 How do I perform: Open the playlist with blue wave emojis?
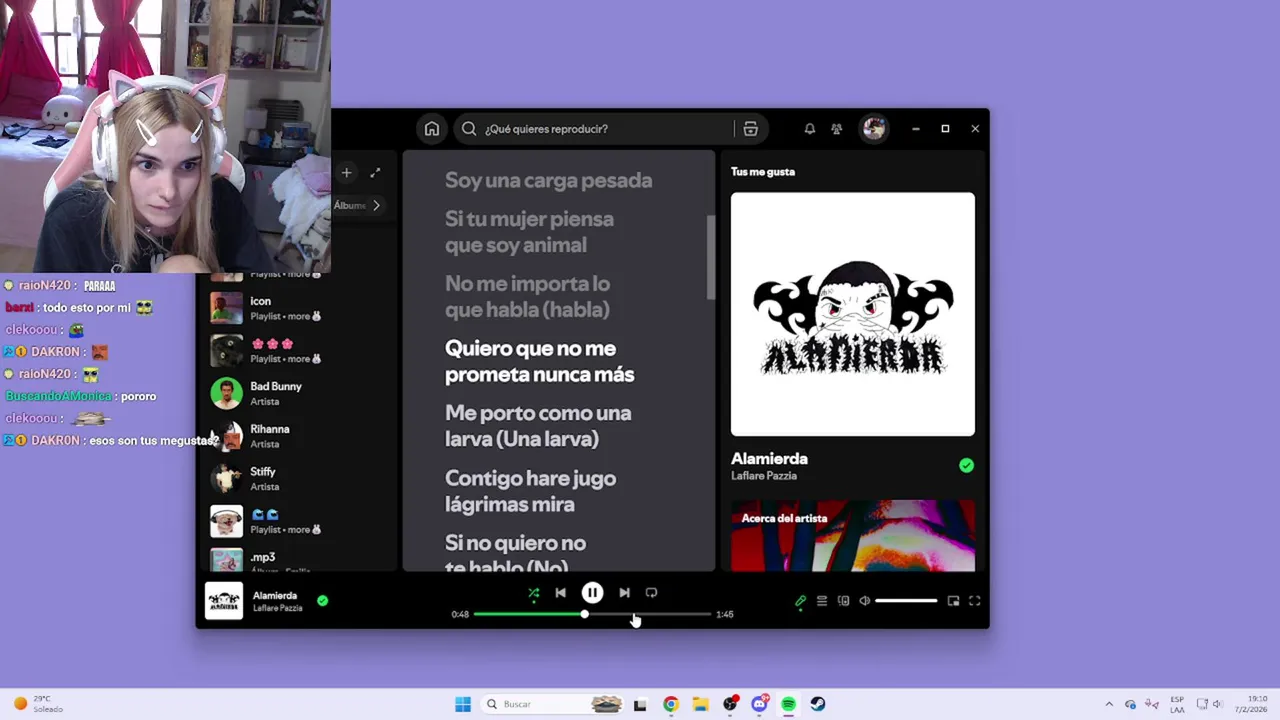click(x=300, y=521)
